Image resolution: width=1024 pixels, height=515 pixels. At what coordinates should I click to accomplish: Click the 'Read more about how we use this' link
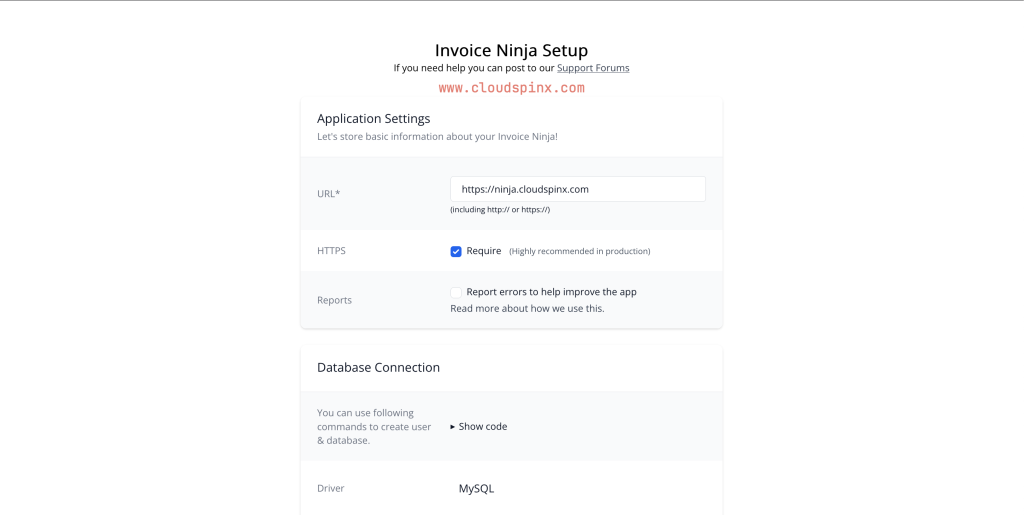pos(527,308)
